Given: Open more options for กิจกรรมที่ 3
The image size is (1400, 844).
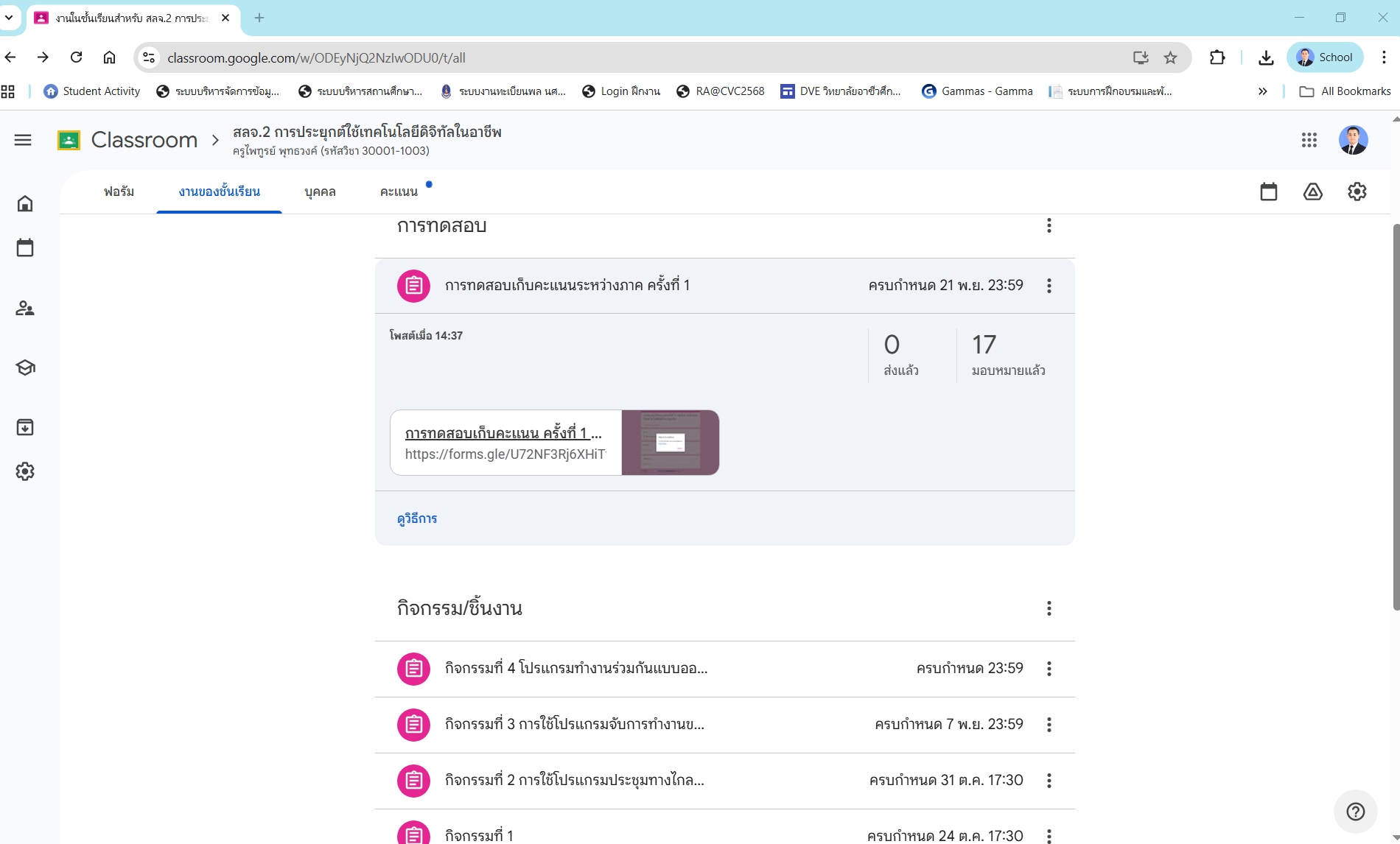Looking at the screenshot, I should (1049, 725).
